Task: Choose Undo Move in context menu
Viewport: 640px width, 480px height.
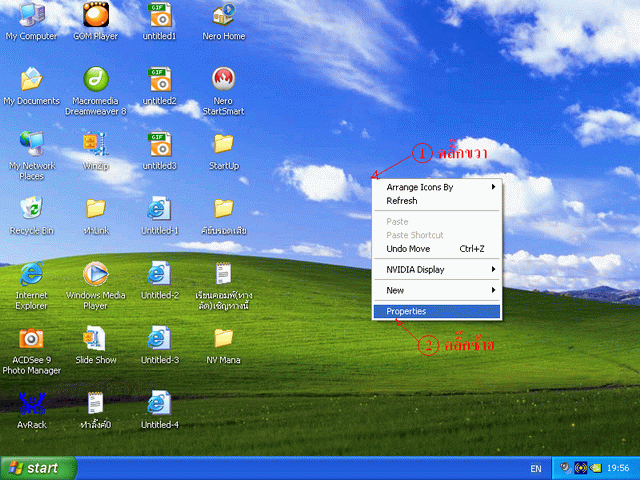Action: (x=437, y=249)
